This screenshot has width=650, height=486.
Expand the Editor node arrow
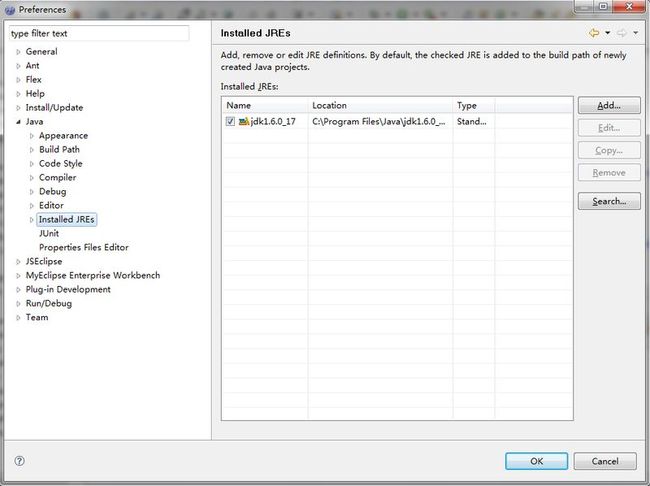(x=32, y=206)
